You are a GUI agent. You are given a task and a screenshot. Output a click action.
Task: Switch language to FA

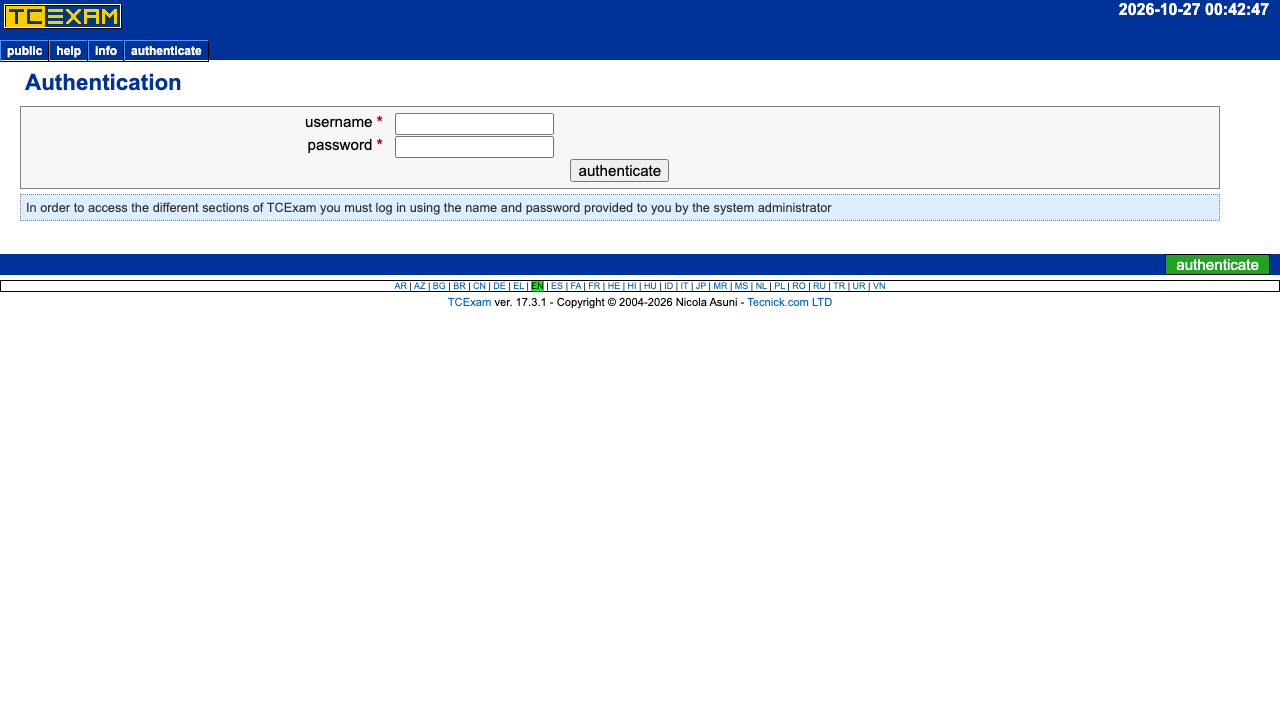click(x=576, y=286)
